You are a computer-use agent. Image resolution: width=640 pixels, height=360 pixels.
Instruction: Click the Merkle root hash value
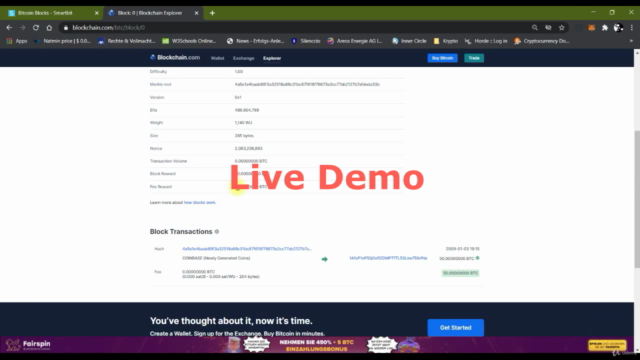click(x=307, y=84)
